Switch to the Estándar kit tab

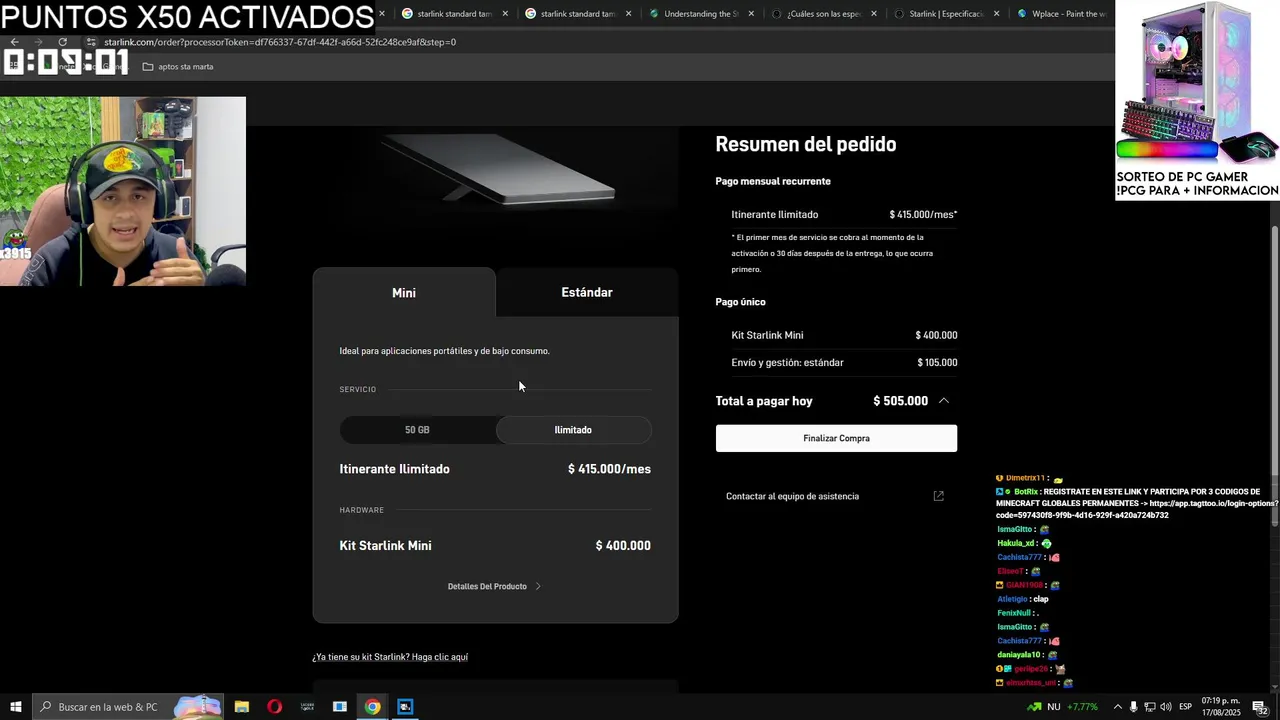[x=587, y=292]
